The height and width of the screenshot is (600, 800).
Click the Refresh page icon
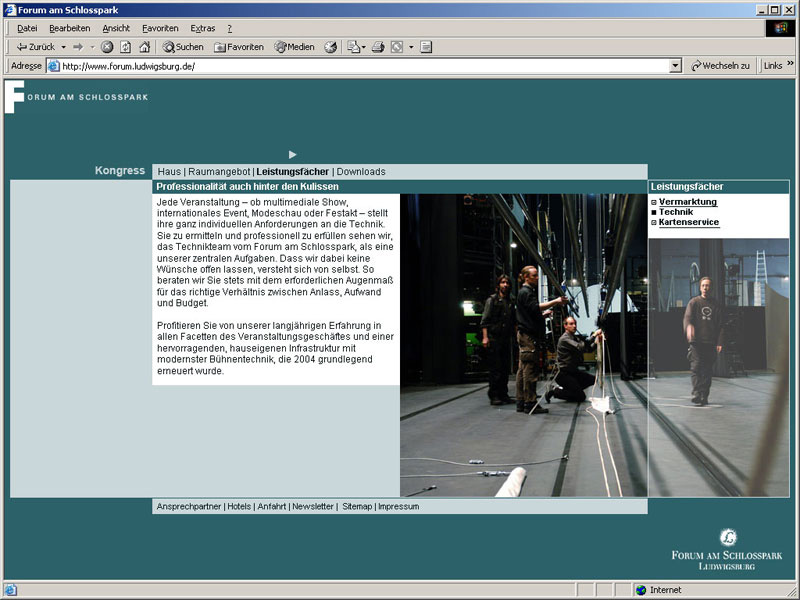126,47
